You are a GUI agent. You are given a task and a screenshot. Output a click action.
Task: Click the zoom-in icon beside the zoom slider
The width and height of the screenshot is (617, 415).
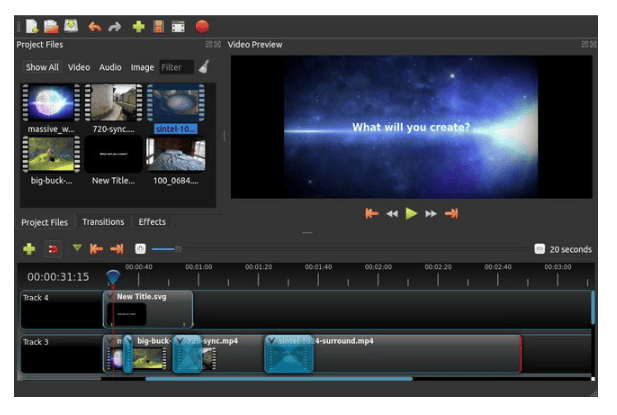click(x=140, y=249)
